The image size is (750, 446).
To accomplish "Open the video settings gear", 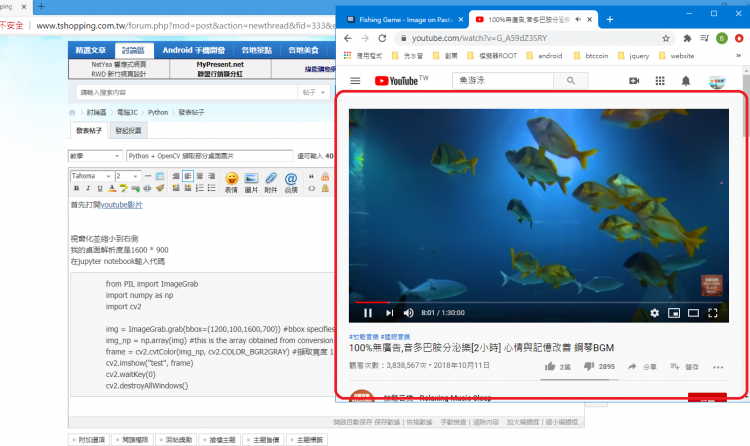I will [654, 313].
